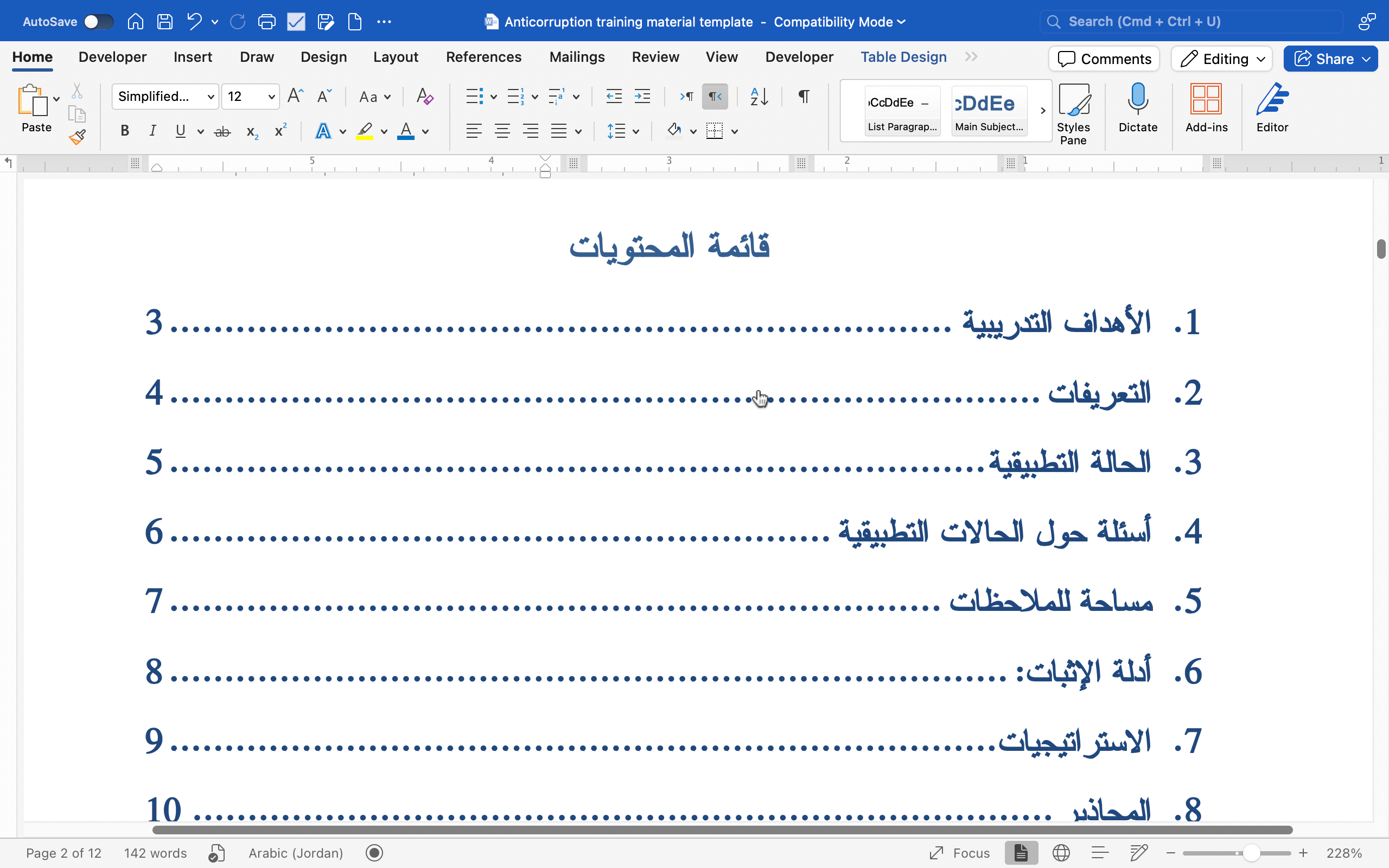The width and height of the screenshot is (1389, 868).
Task: Click the Share button
Action: [1330, 59]
